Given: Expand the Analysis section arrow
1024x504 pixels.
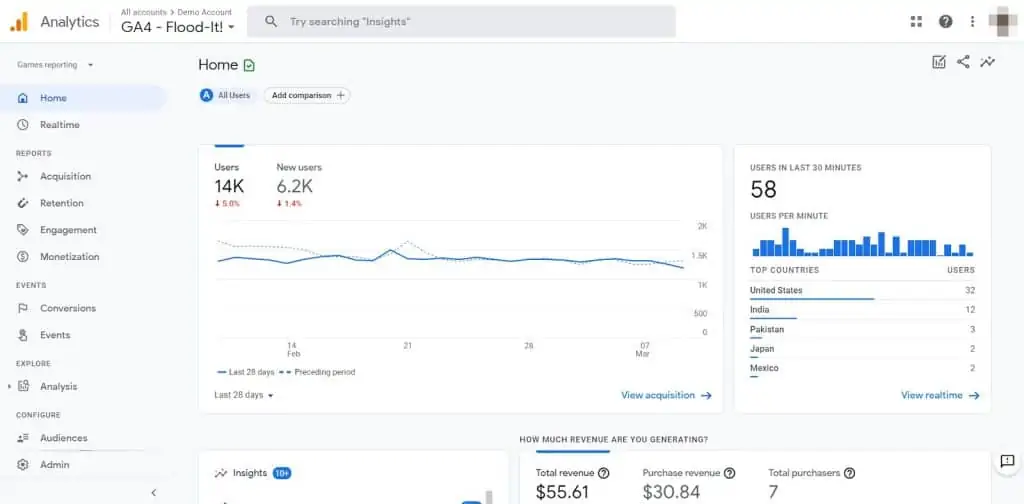Looking at the screenshot, I should 9,386.
